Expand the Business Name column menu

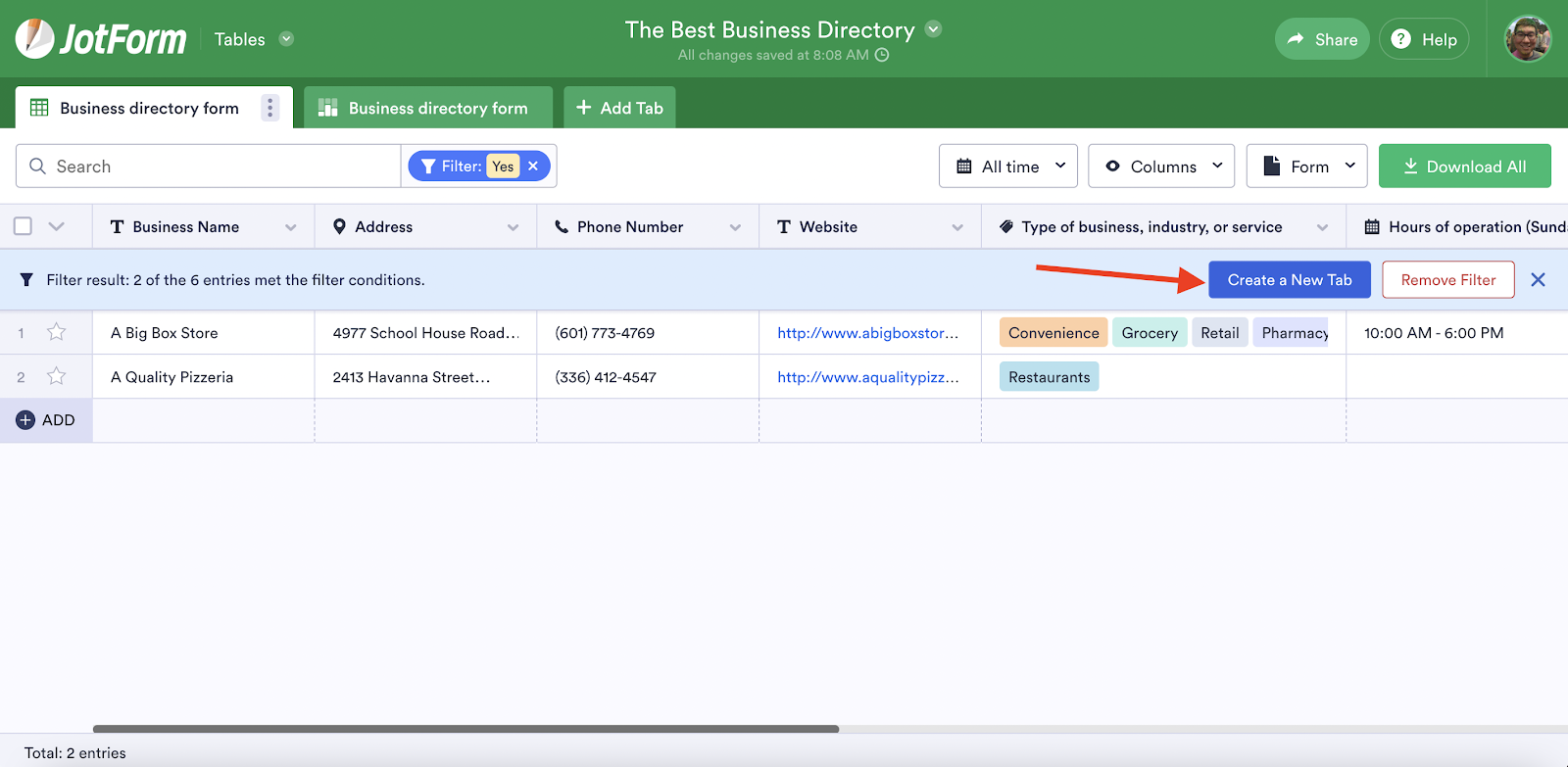(291, 227)
